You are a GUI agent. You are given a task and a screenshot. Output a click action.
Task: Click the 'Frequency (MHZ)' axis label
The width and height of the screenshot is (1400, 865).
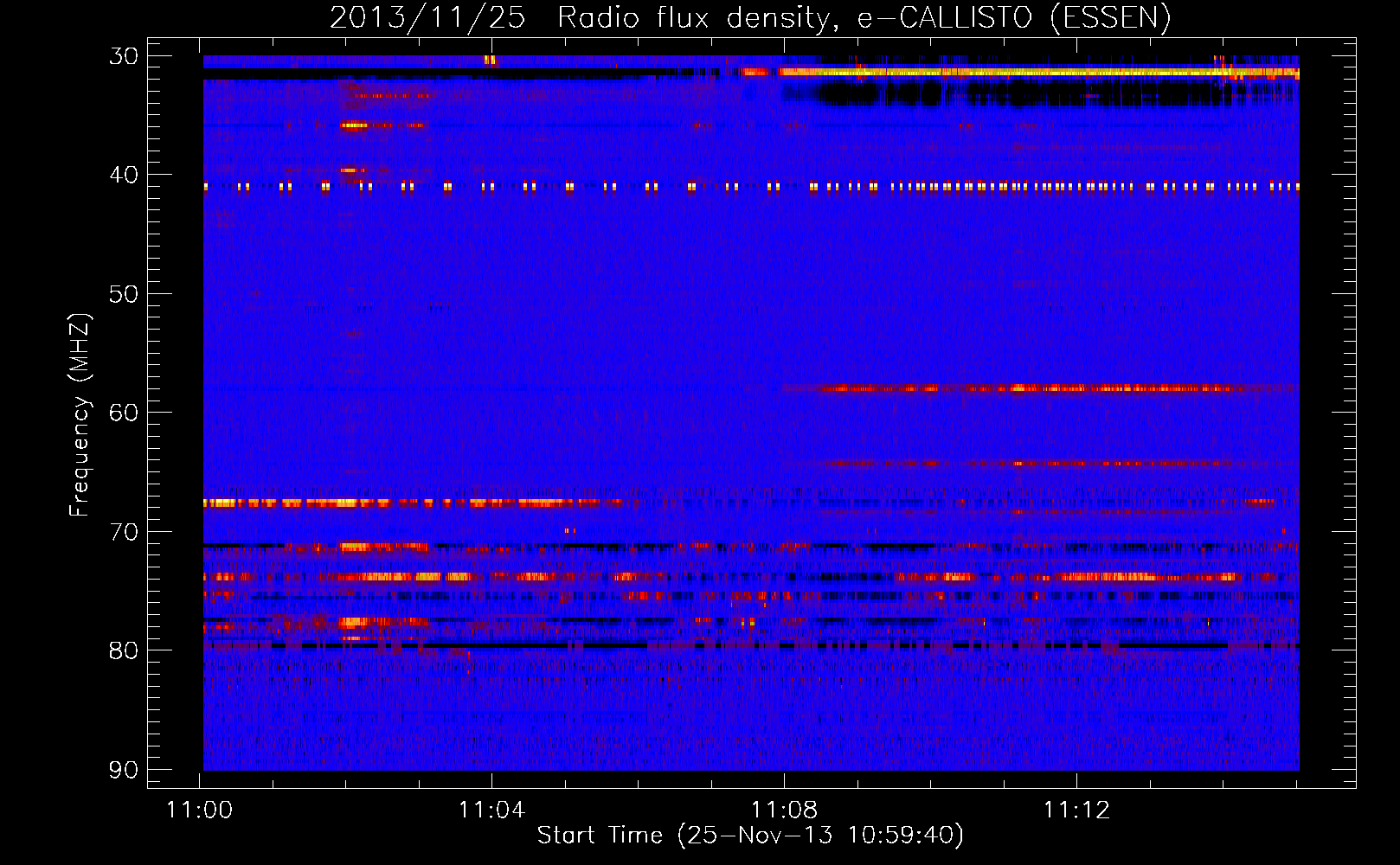coord(80,415)
